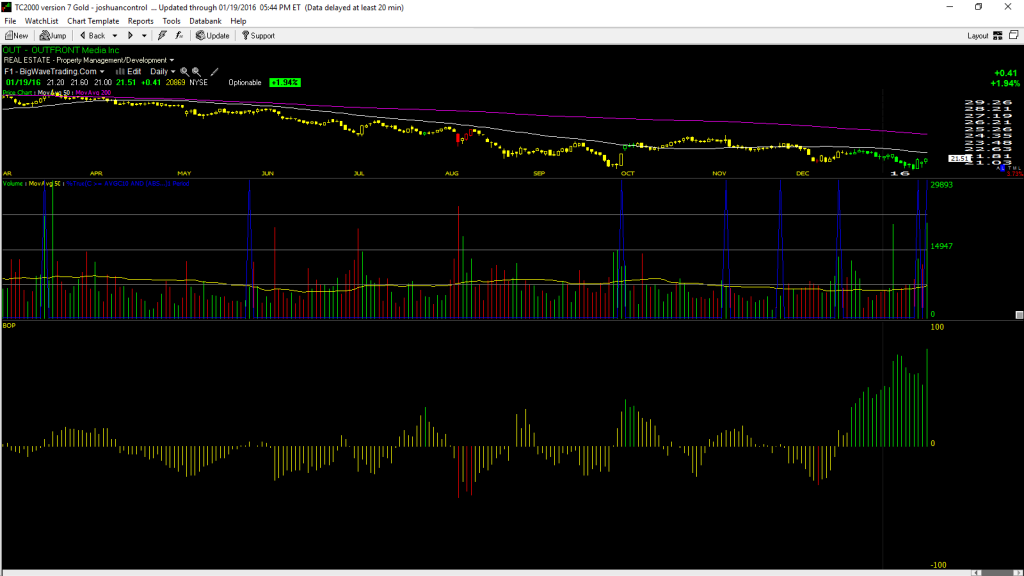1024x576 pixels.
Task: Open the File menu
Action: click(10, 21)
